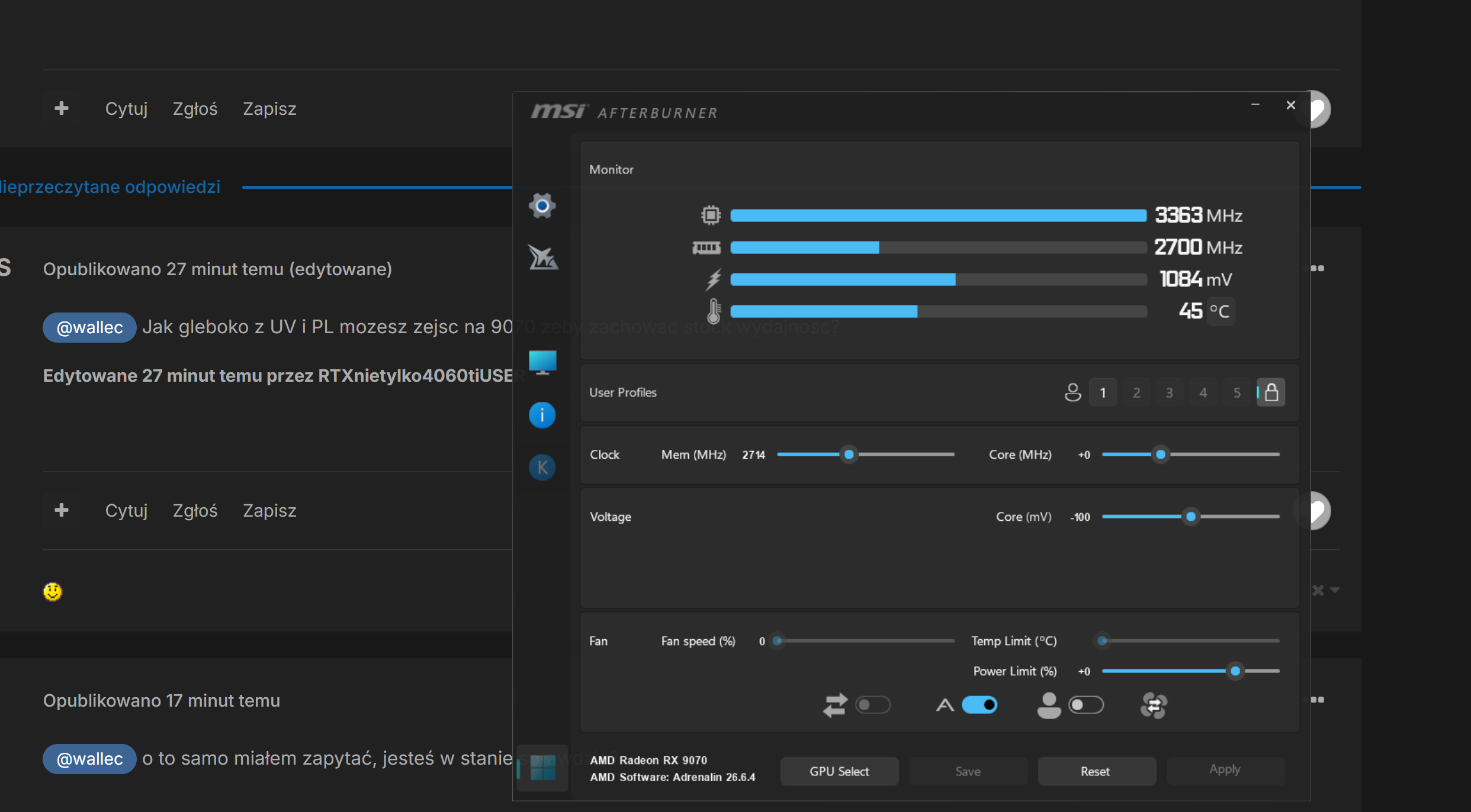The height and width of the screenshot is (812, 1471).
Task: Toggle the °C temperature unit button
Action: pos(1220,311)
